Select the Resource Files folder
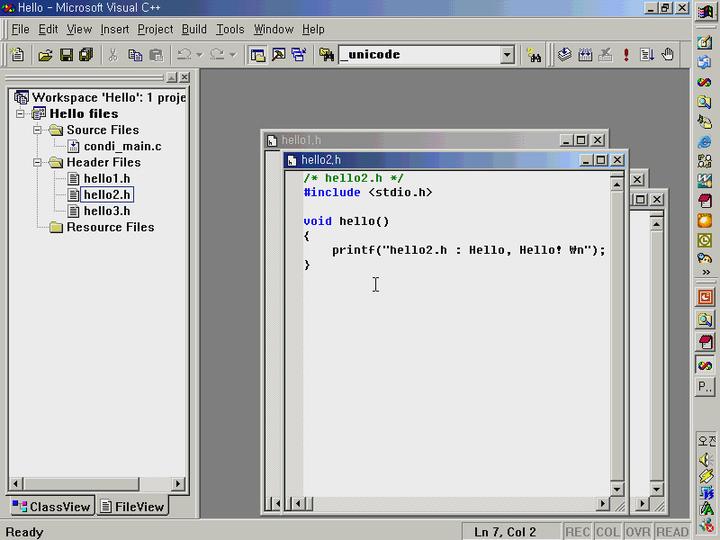Viewport: 720px width, 540px height. (x=110, y=227)
